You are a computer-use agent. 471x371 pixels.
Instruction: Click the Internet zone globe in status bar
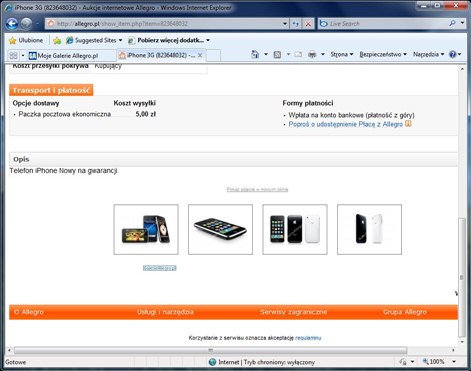coord(212,362)
